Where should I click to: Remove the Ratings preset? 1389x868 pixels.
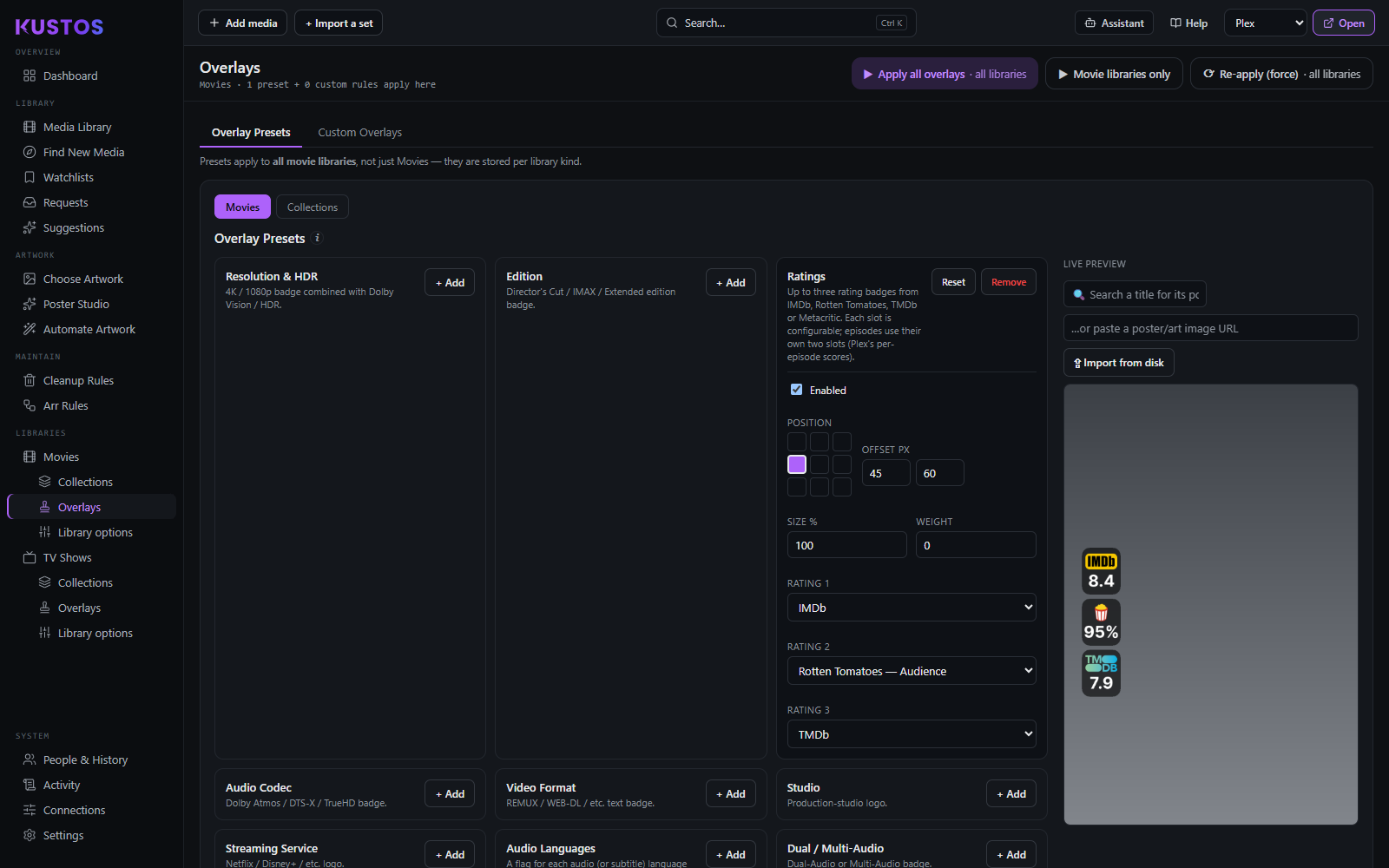[x=1009, y=282]
